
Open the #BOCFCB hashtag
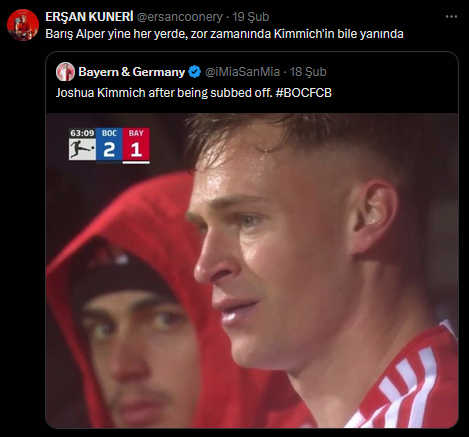pos(304,93)
